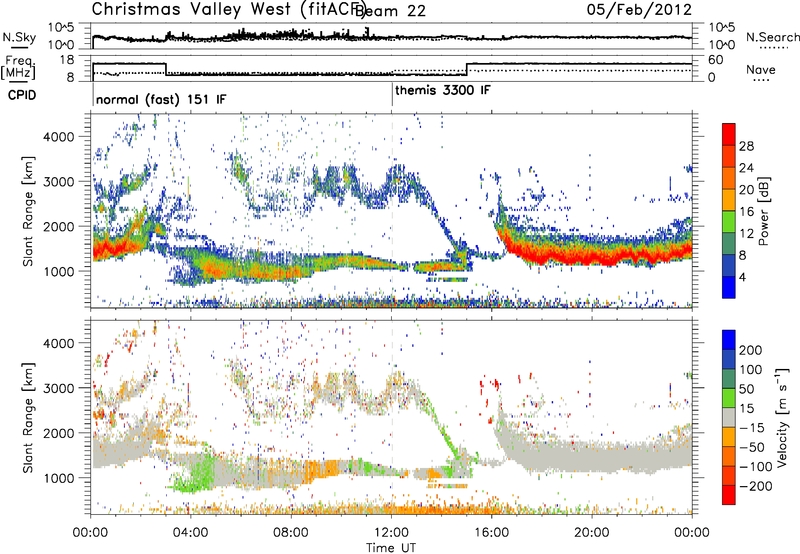Click the 'N.Search' legend label

tap(772, 37)
